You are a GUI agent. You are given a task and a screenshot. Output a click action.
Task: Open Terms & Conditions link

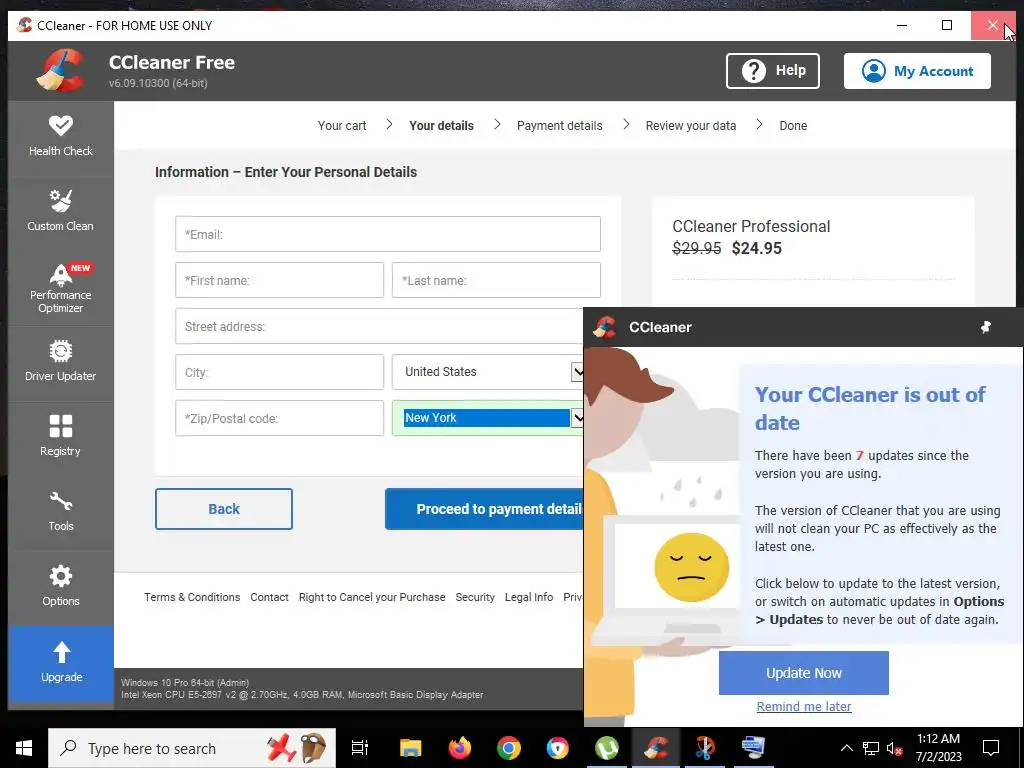point(192,597)
